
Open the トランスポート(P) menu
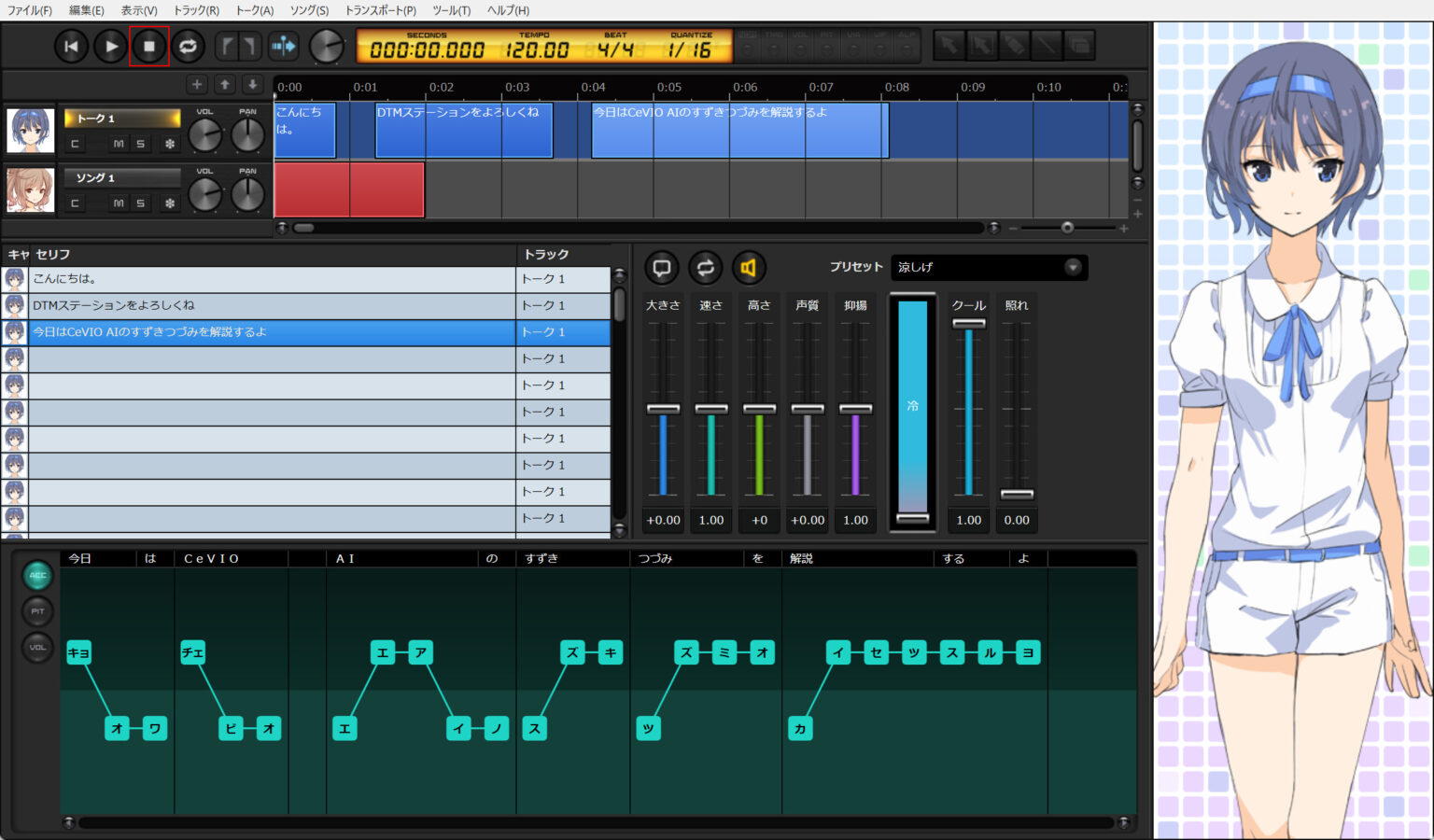click(x=380, y=10)
